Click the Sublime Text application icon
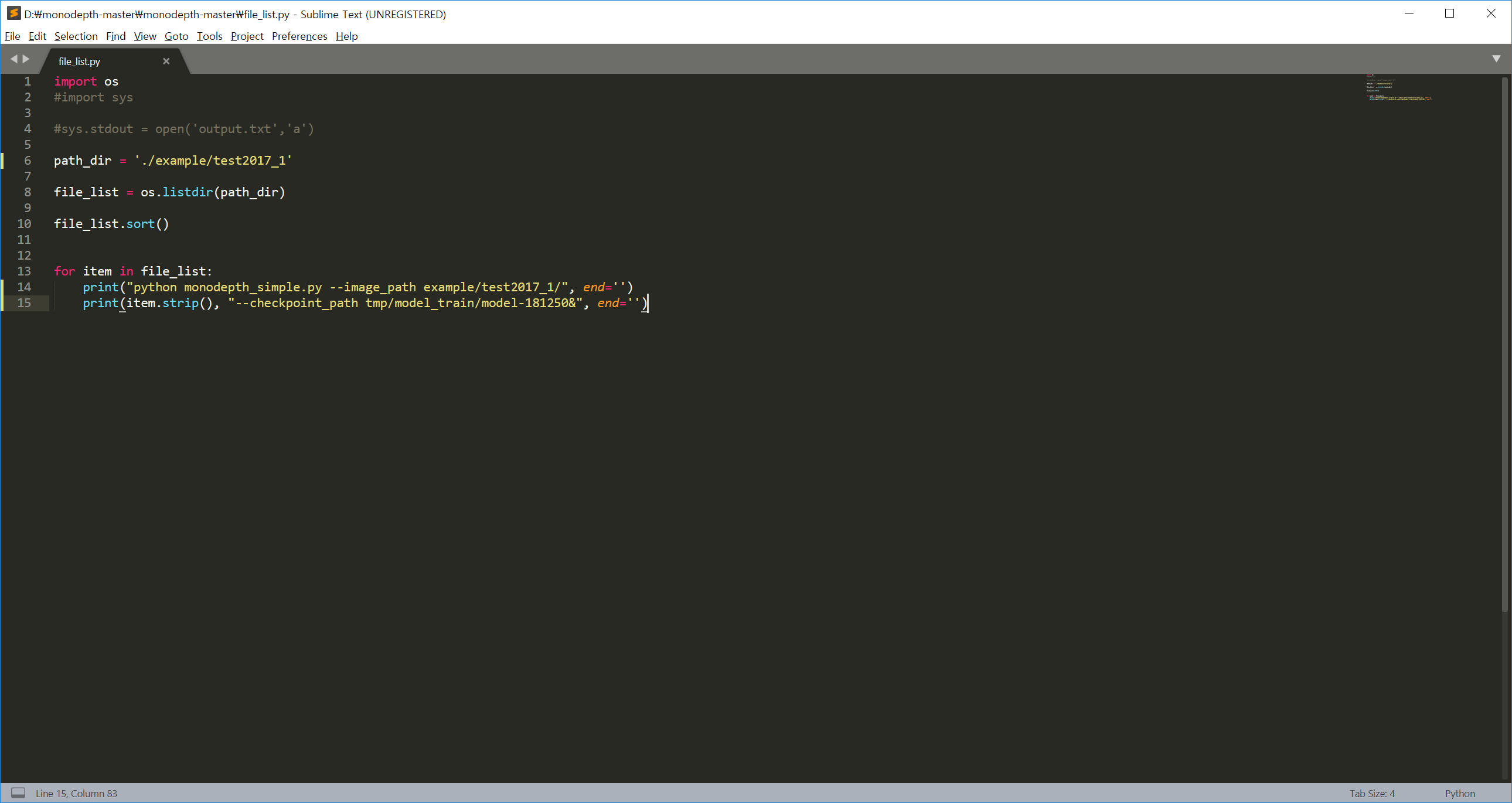The width and height of the screenshot is (1512, 803). click(13, 13)
